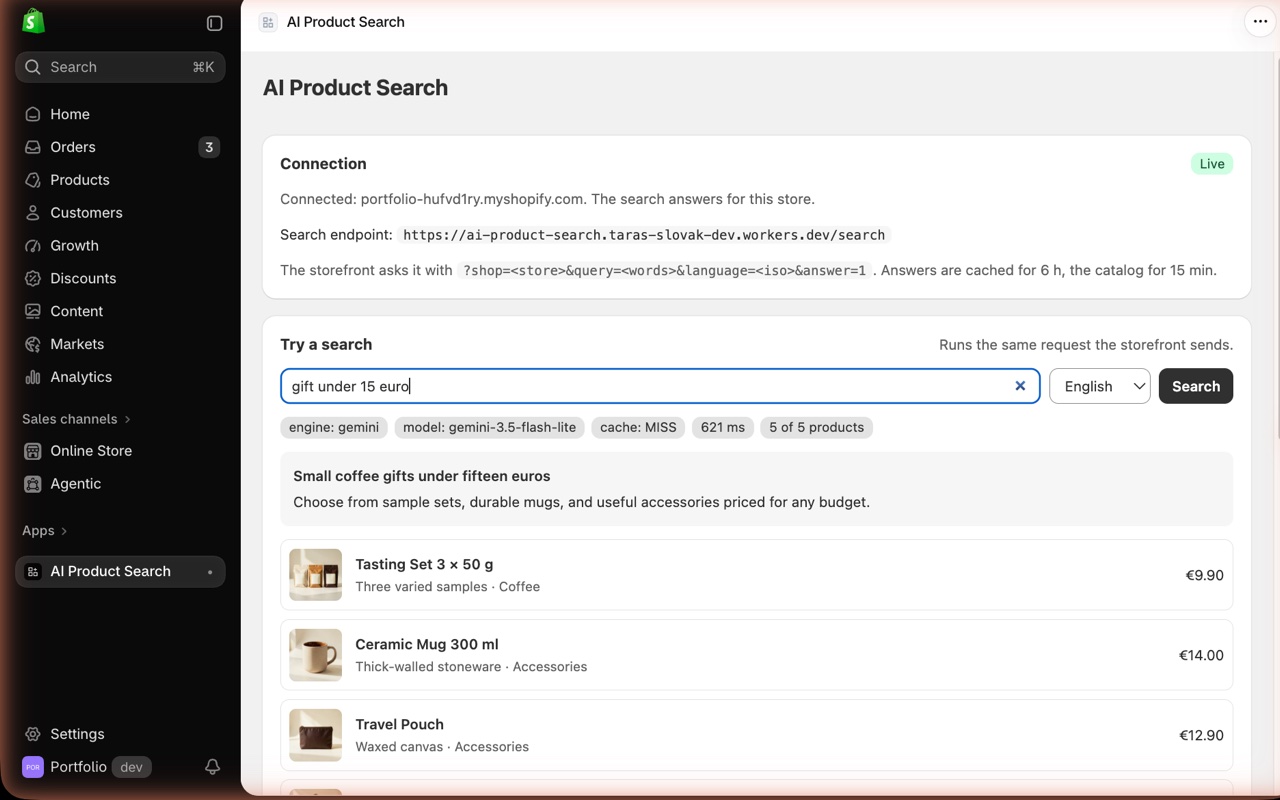Image resolution: width=1280 pixels, height=800 pixels.
Task: Click the Customers person icon
Action: (x=33, y=213)
